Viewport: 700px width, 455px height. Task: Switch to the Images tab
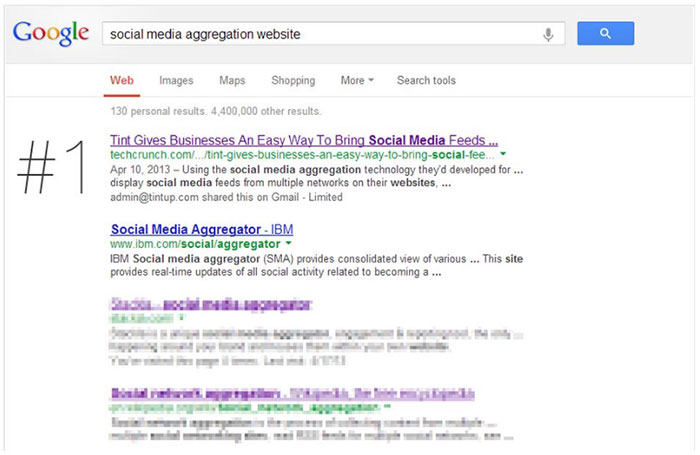176,80
